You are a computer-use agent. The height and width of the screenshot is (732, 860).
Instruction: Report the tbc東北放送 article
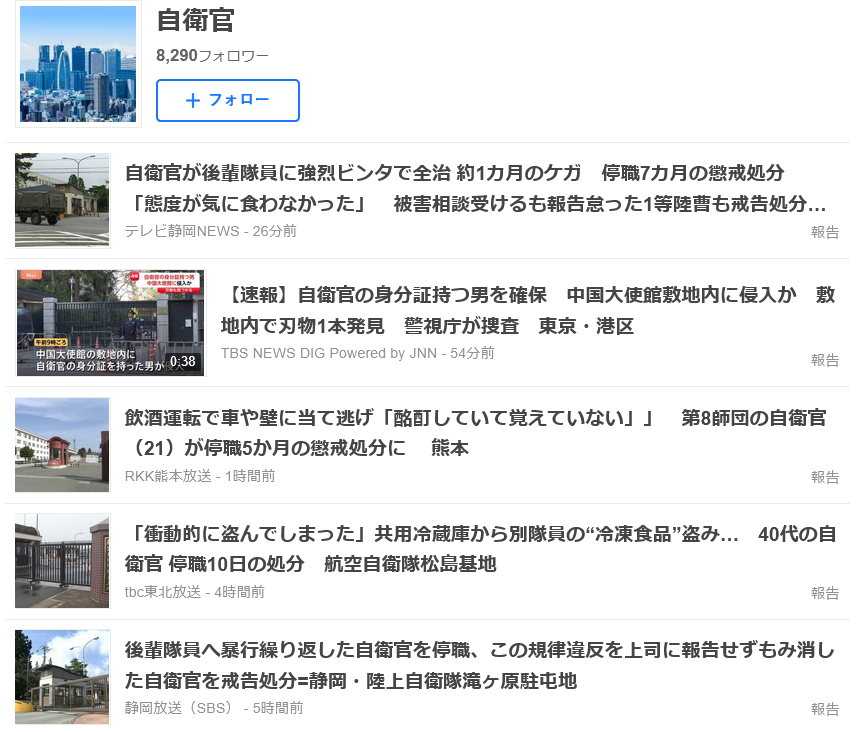point(824,593)
